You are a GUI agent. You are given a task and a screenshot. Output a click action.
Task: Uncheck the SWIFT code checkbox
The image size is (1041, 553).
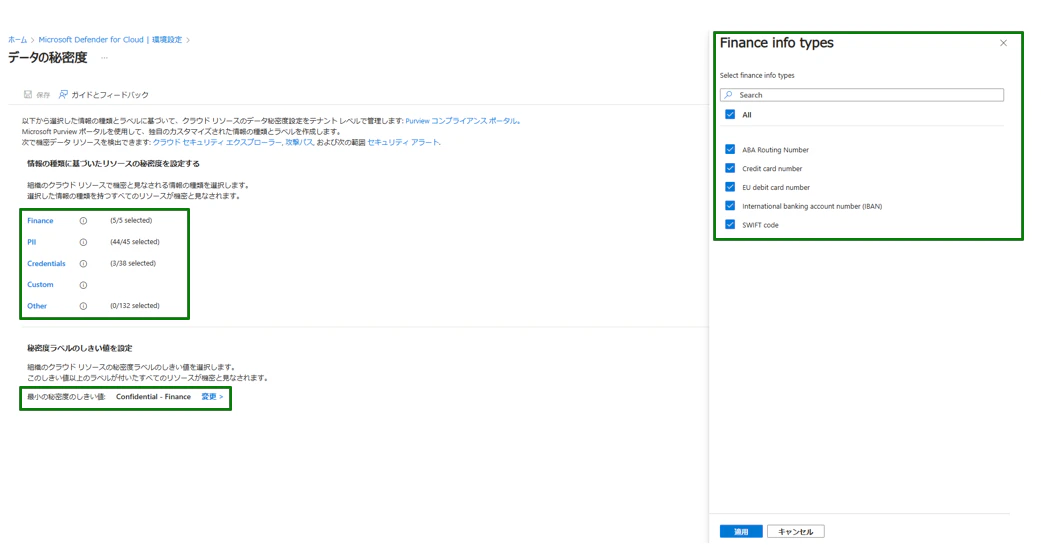[730, 224]
